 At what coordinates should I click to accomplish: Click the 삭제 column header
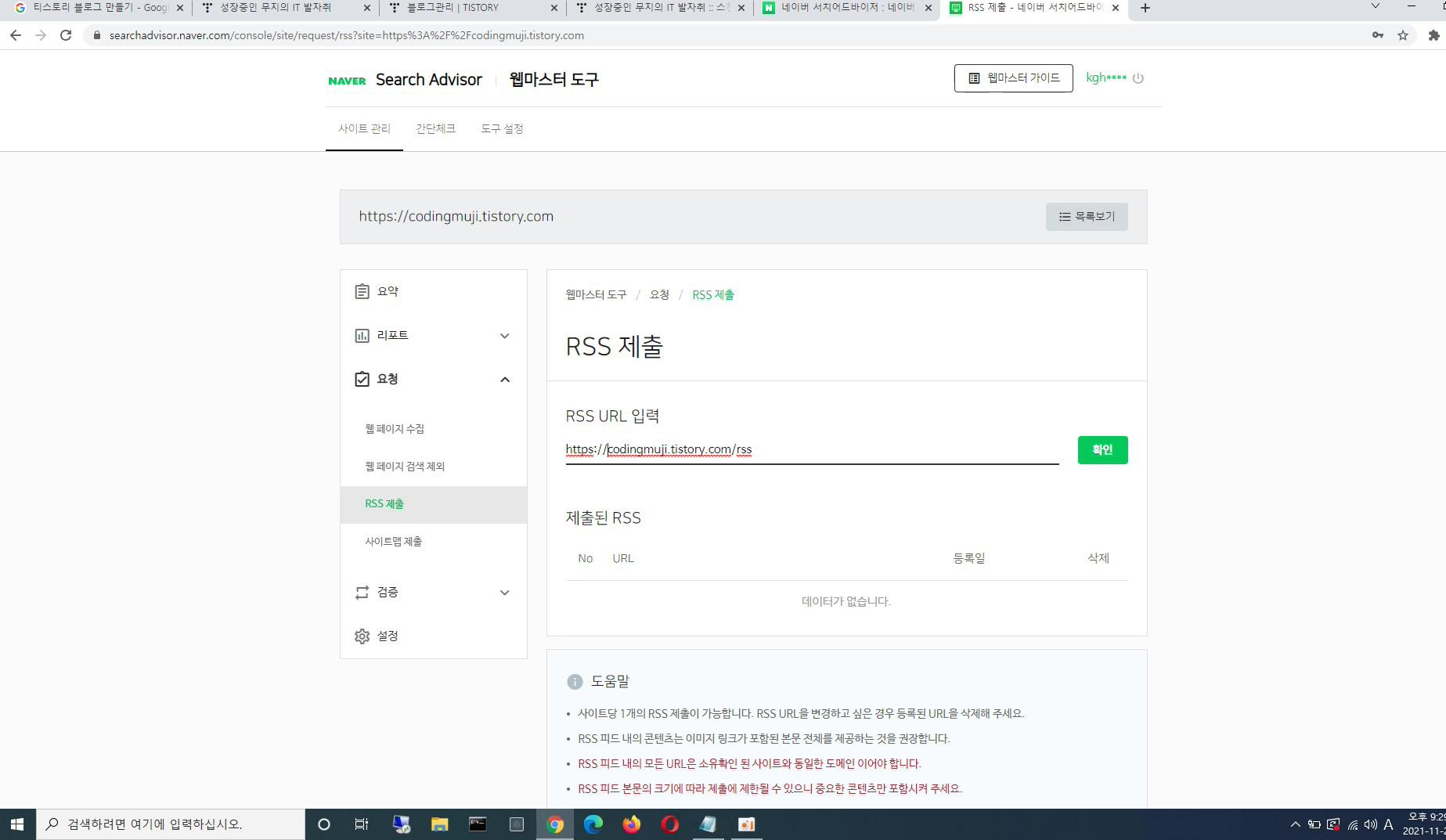tap(1098, 559)
